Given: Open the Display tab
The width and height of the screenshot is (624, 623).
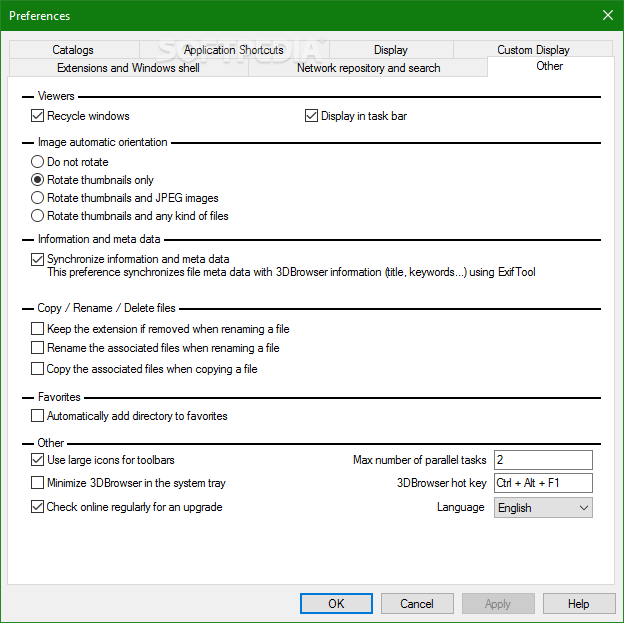Looking at the screenshot, I should [391, 50].
